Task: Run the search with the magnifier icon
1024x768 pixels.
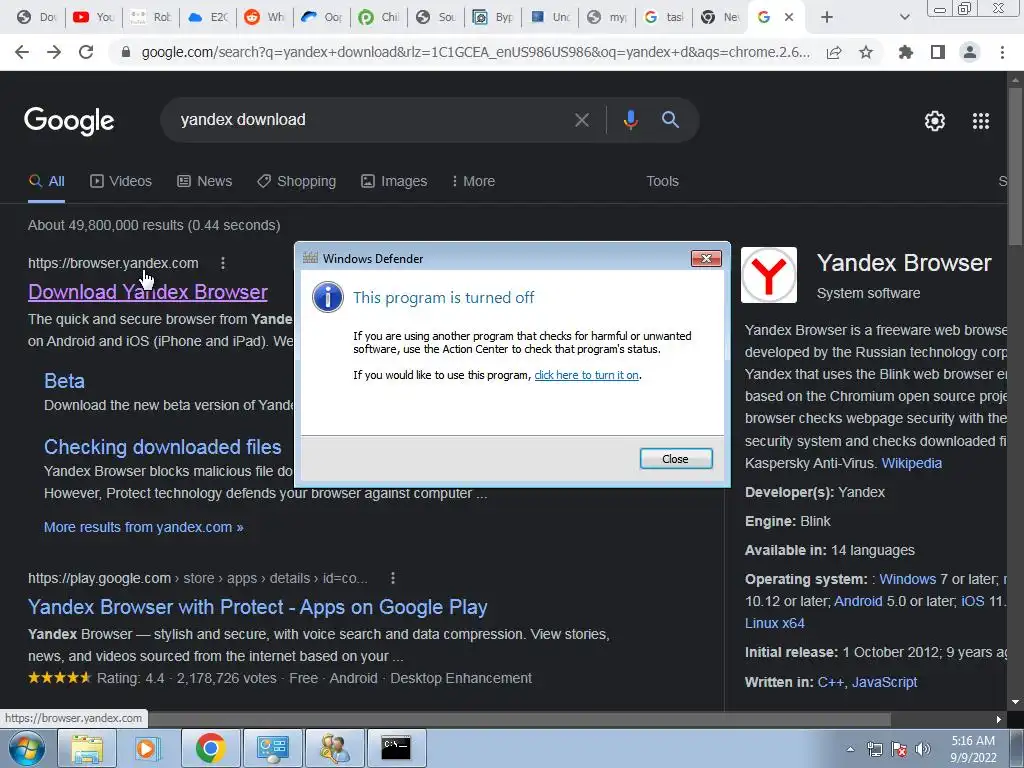Action: 671,120
